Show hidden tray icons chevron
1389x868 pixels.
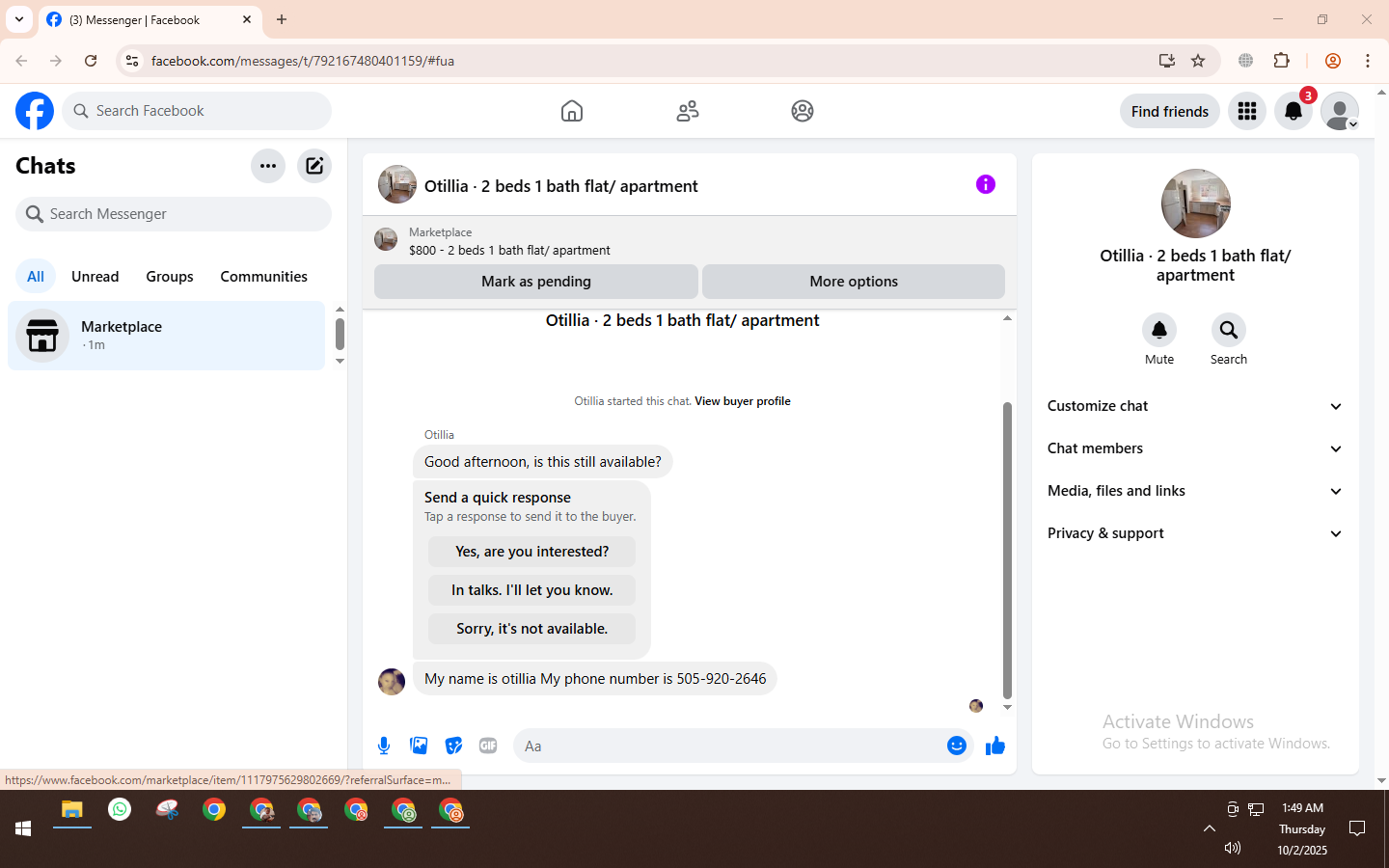(x=1209, y=828)
